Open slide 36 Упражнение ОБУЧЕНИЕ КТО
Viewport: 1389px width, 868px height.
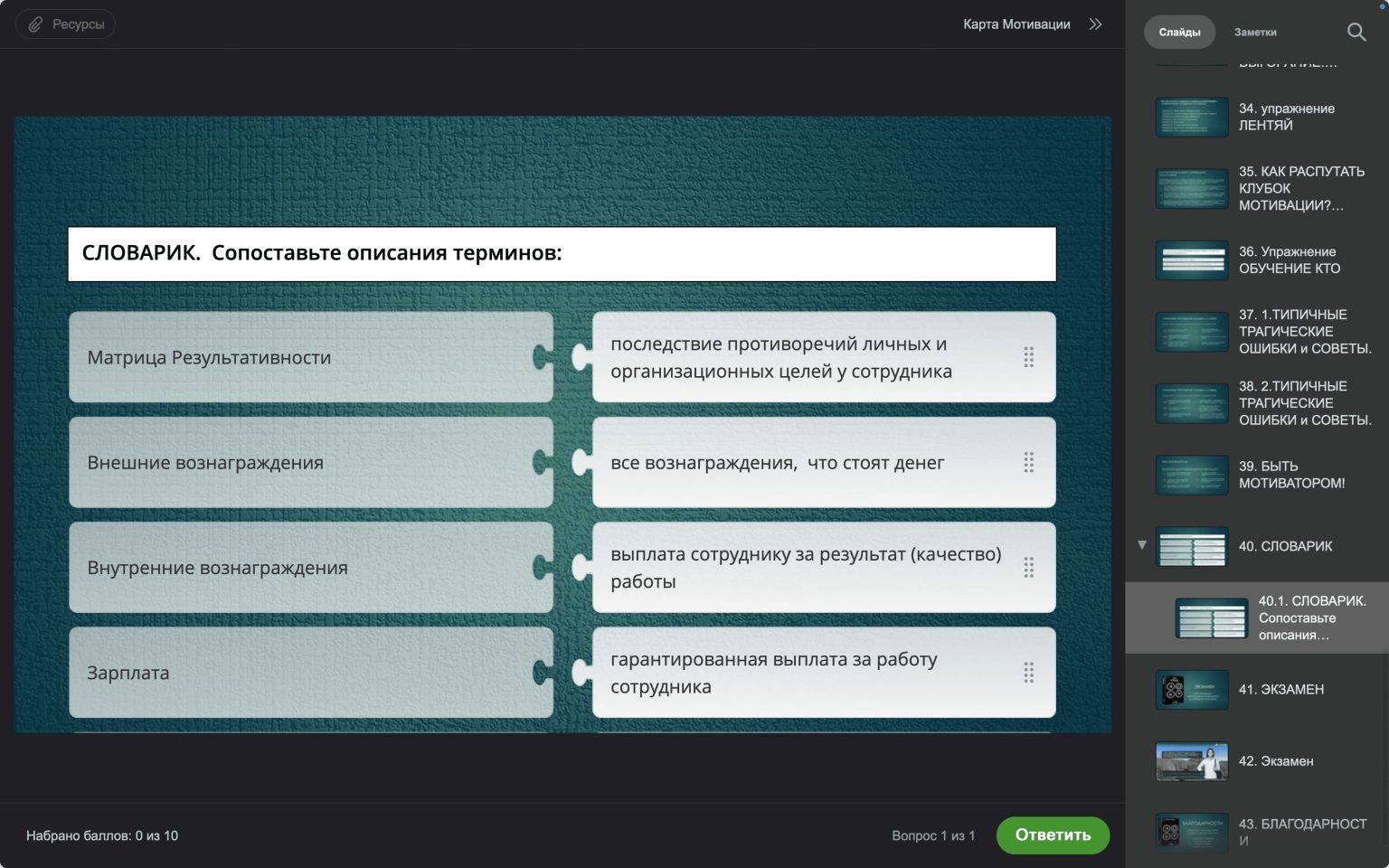click(x=1257, y=260)
